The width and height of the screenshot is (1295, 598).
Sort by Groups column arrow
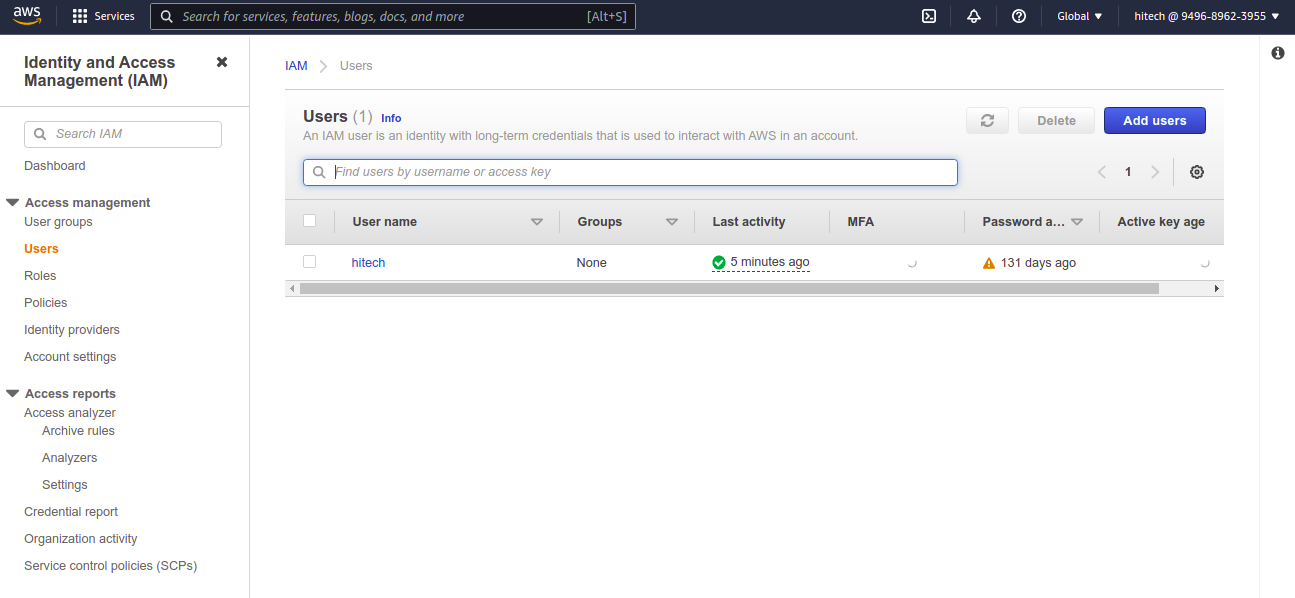672,222
